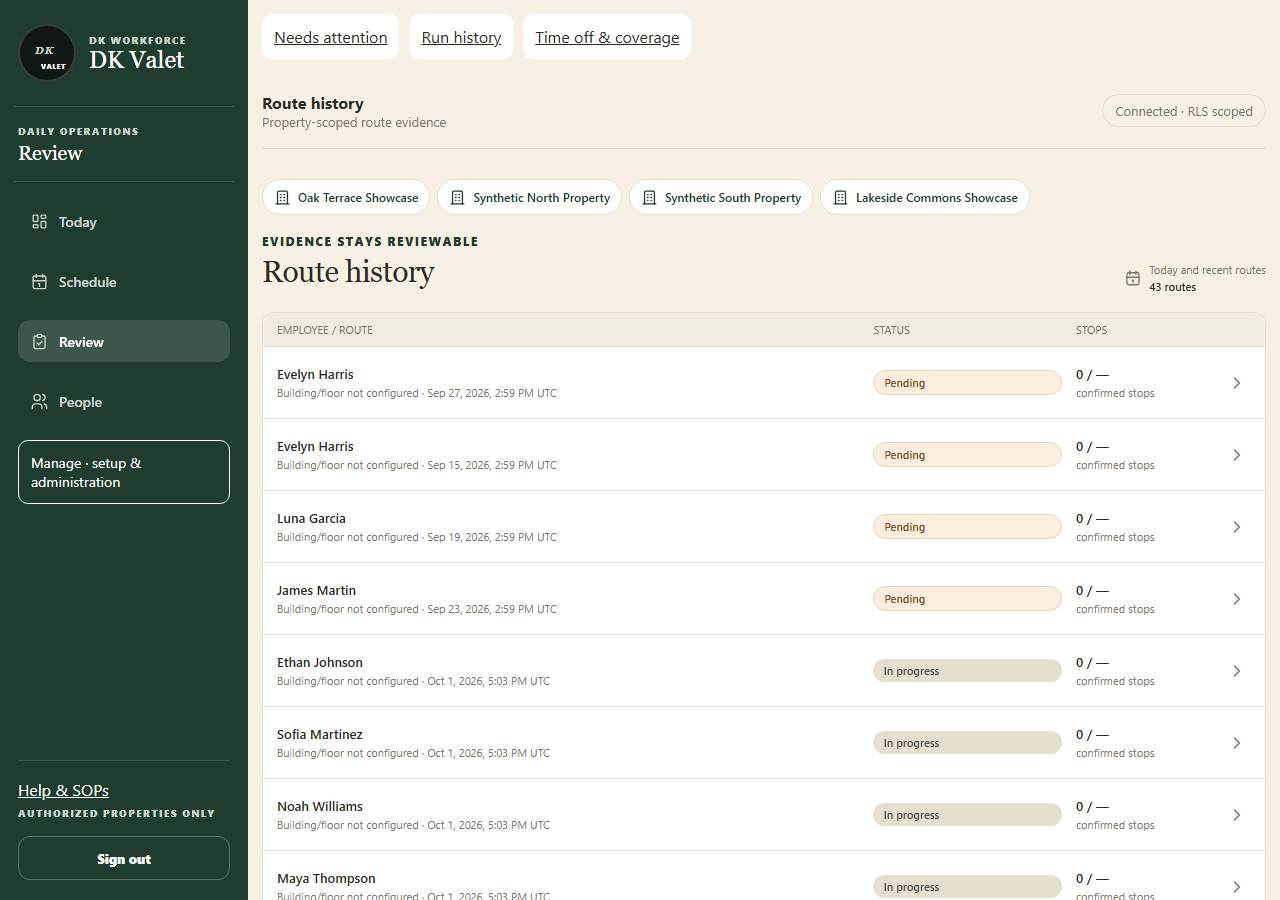Go to People in sidebar

[124, 402]
